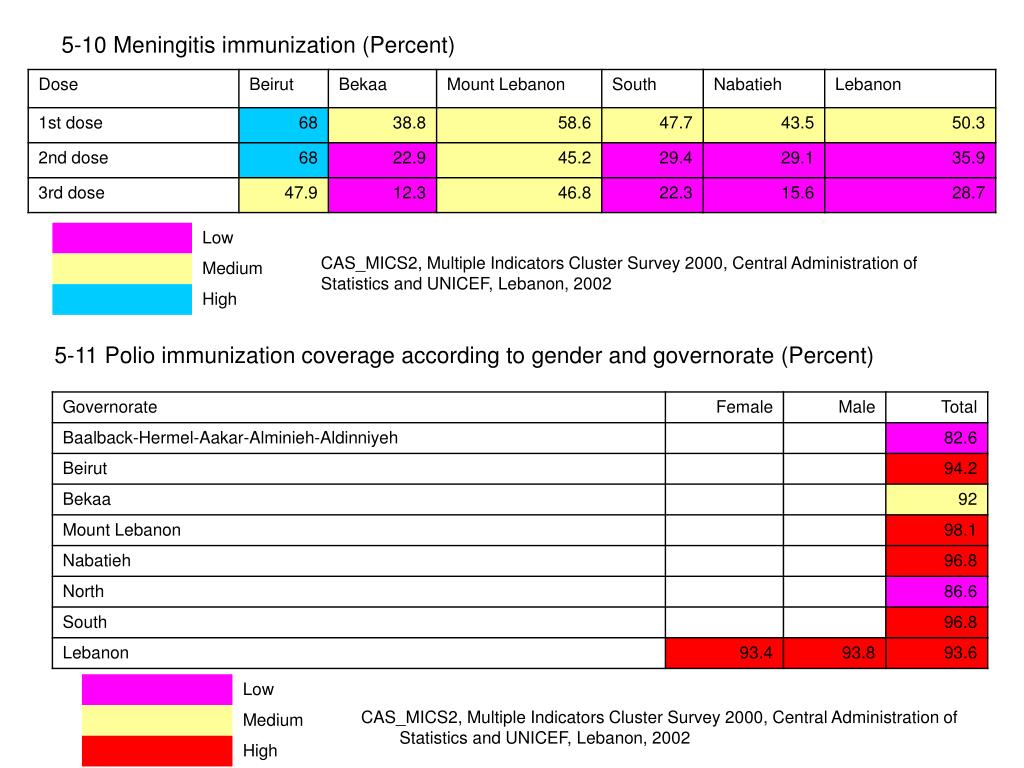Click the 35.9 Lebanon cell

(910, 160)
